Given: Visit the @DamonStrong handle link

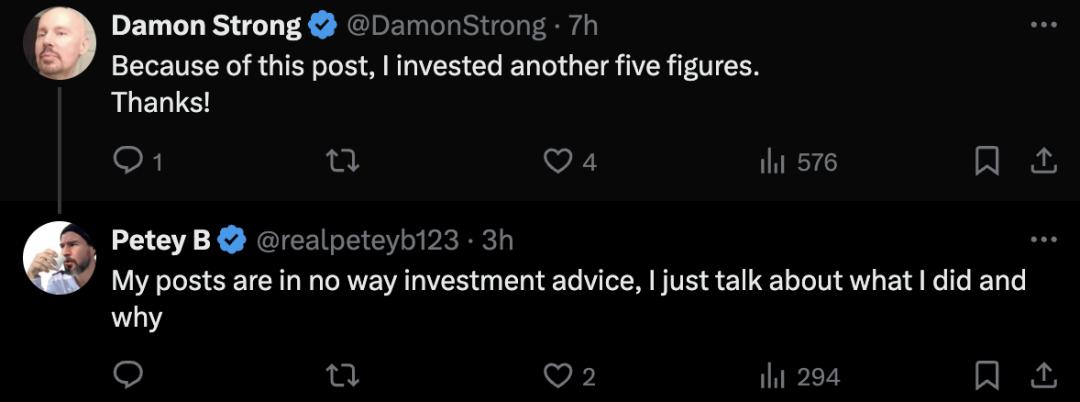Looking at the screenshot, I should pos(446,26).
